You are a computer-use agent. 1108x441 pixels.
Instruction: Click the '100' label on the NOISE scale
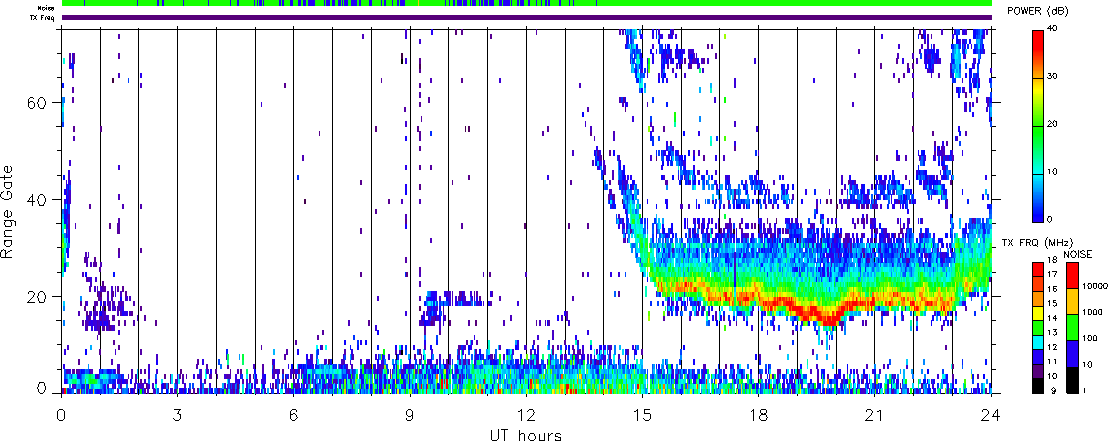coord(1090,338)
